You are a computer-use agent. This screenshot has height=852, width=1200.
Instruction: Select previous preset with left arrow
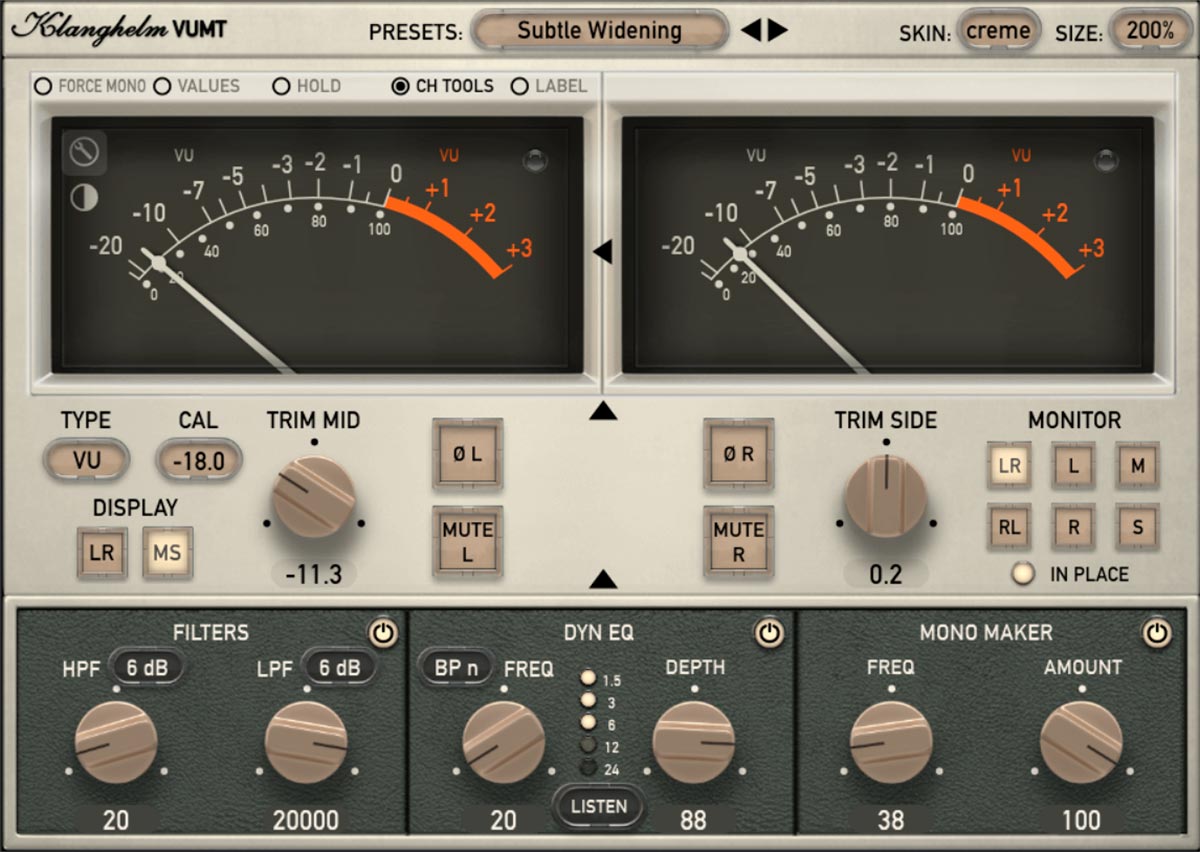[x=751, y=30]
